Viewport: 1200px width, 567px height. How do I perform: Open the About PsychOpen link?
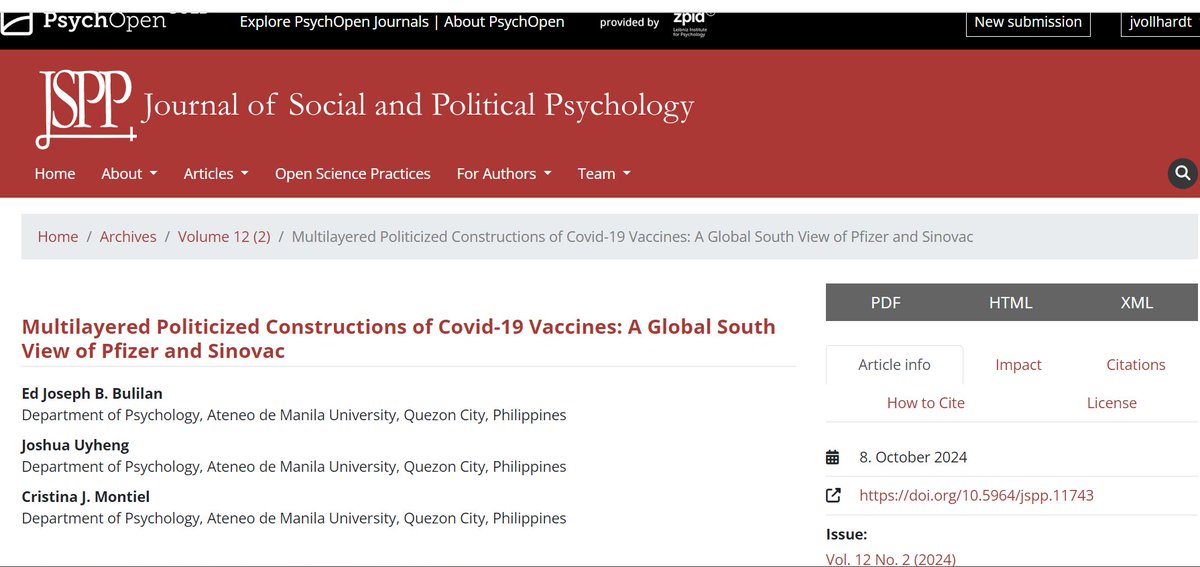pos(504,21)
